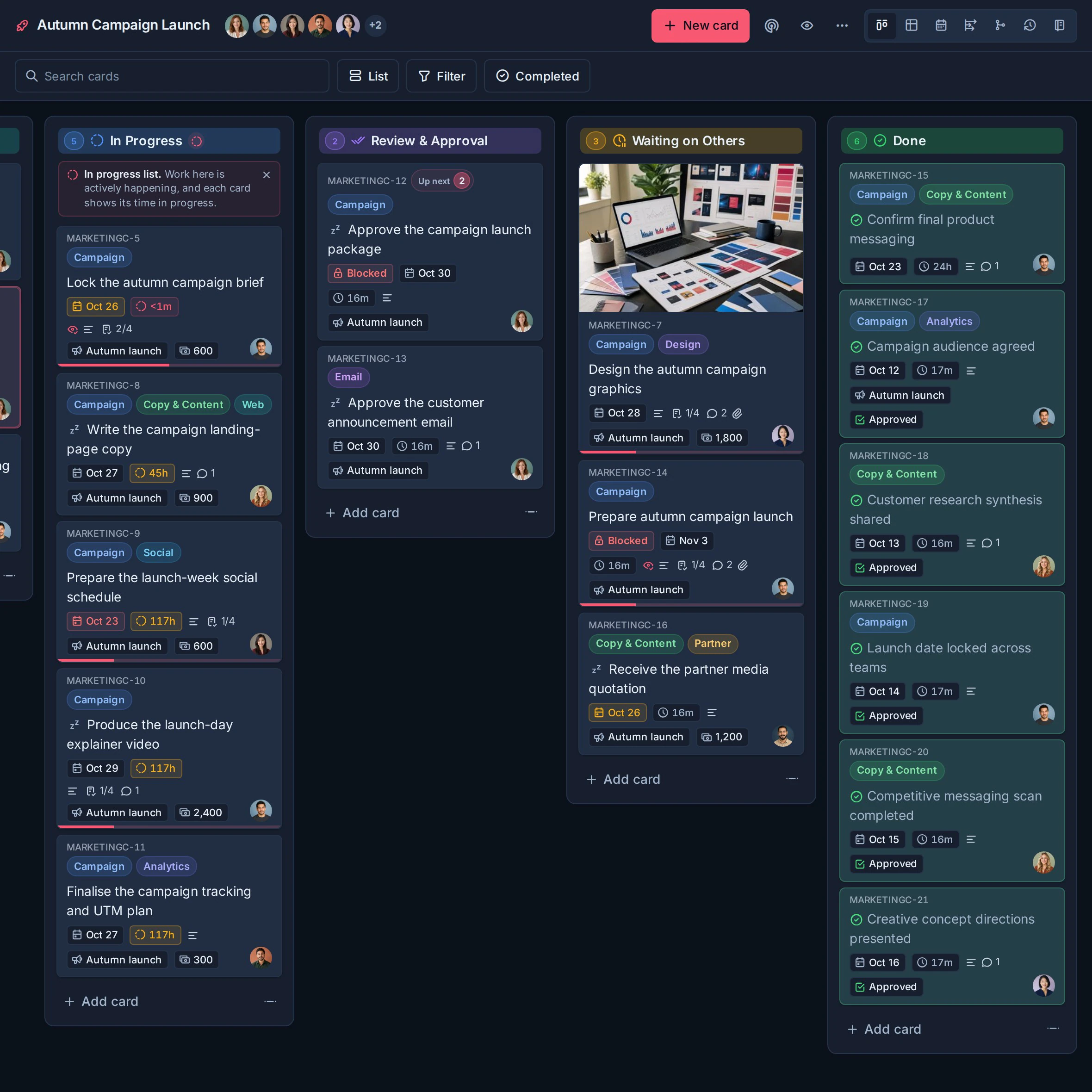Collapse the Review & Approval list footer icon
Viewport: 1092px width, 1092px height.
[531, 512]
